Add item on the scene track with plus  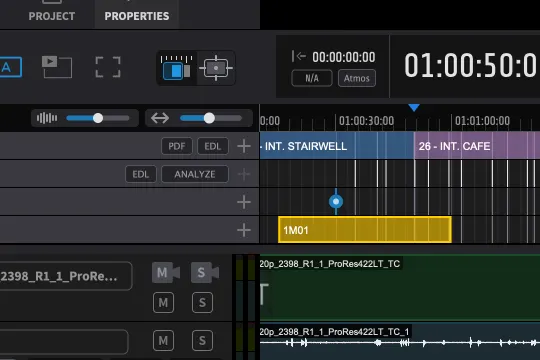(x=244, y=146)
